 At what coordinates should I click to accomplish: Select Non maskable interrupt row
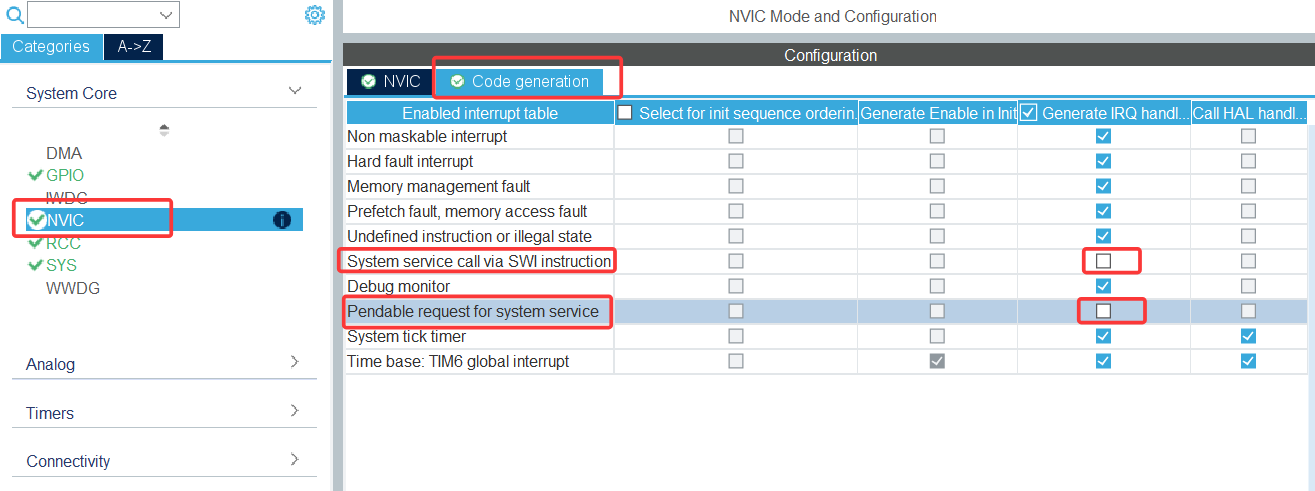826,136
